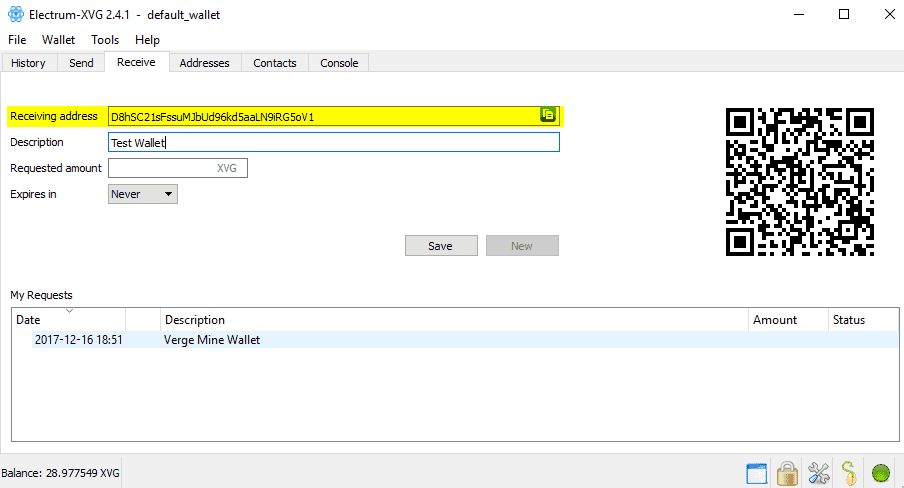Open the password padlock icon
The height and width of the screenshot is (488, 904).
coord(788,472)
